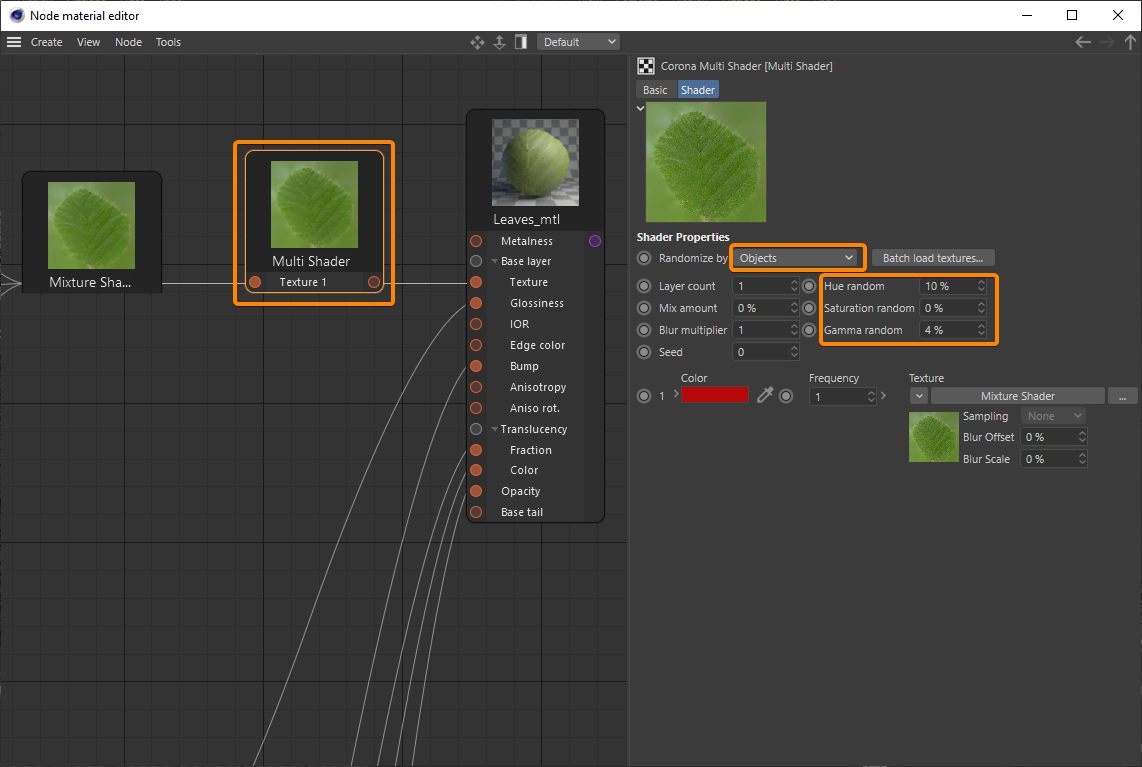Screen dimensions: 1142x767
Task: Open the View menu
Action: pos(88,42)
